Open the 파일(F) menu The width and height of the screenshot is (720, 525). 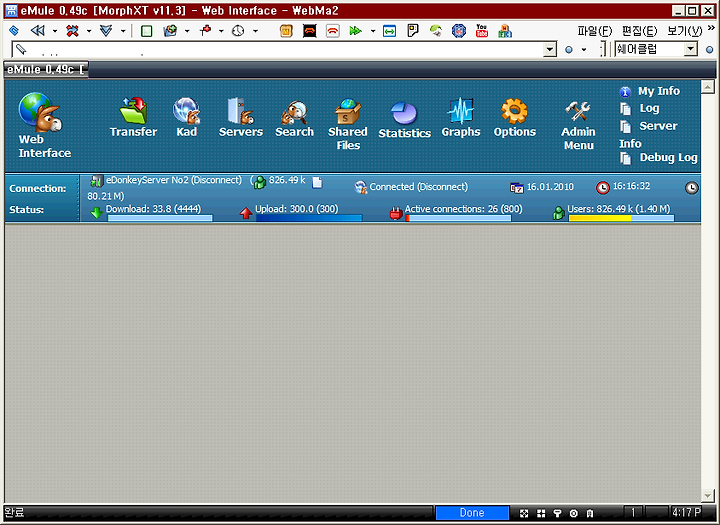[x=595, y=31]
